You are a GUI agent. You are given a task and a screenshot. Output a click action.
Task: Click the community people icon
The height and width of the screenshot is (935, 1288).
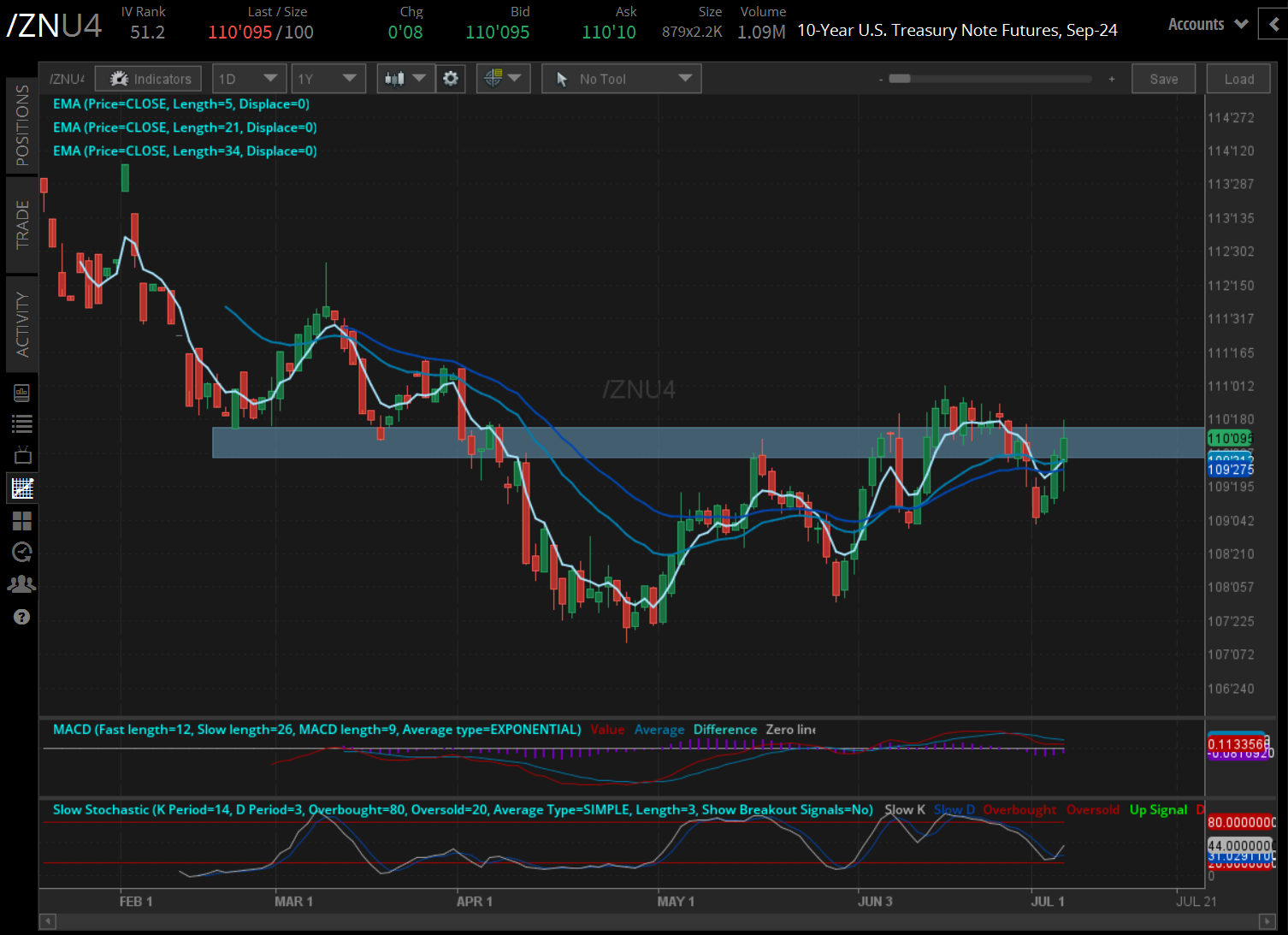(x=22, y=584)
